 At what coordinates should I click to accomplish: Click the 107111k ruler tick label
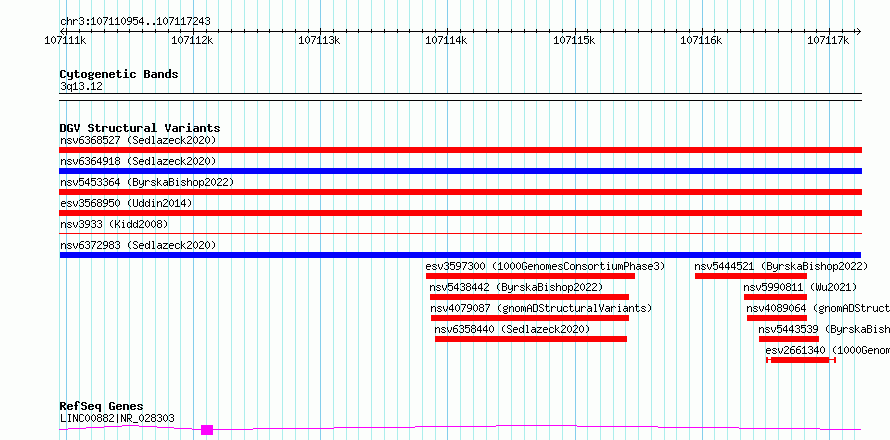tap(65, 40)
